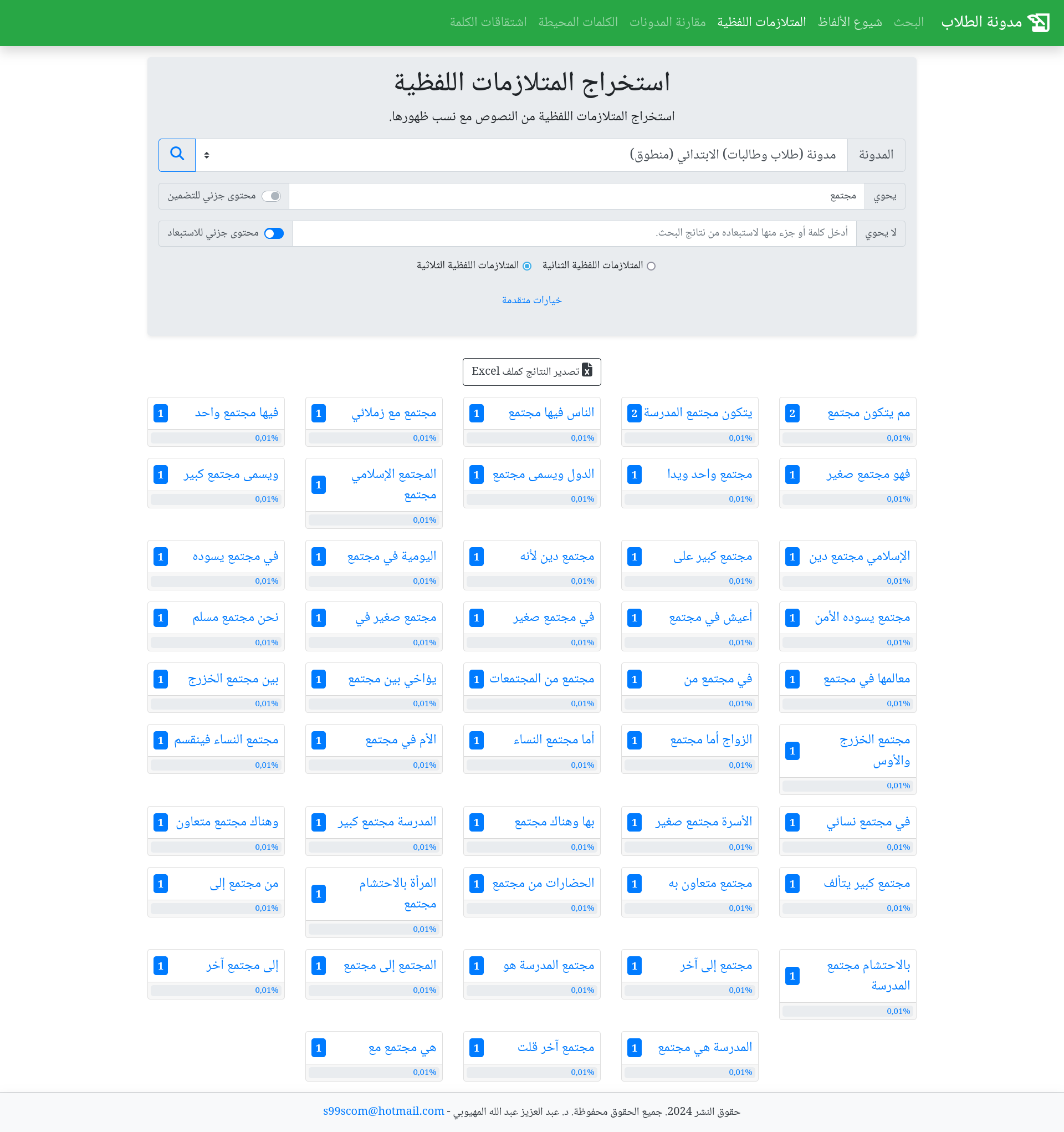Select المتلازمات اللفظية الثنائية radio option
This screenshot has height=1132, width=1064.
651,266
